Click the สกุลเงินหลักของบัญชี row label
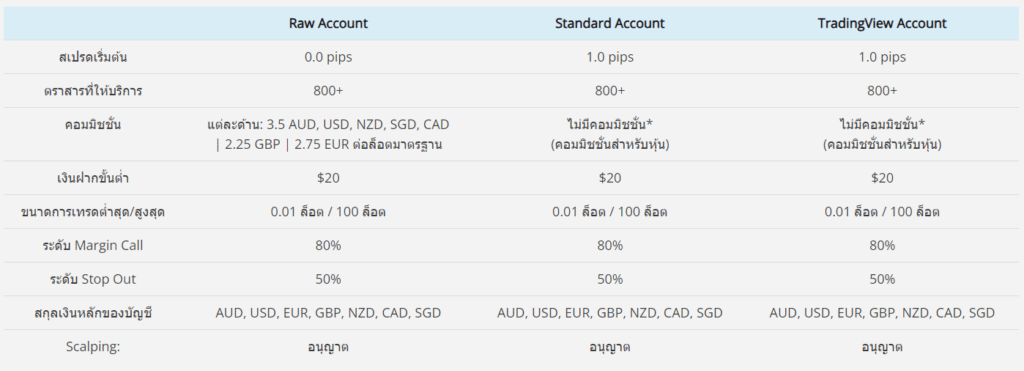 (93, 313)
